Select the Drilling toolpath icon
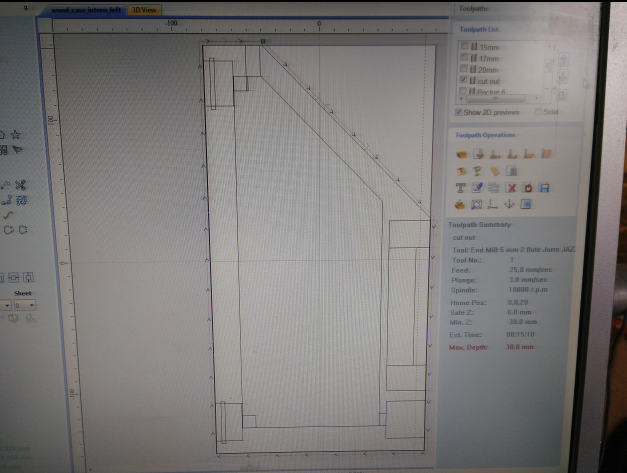The width and height of the screenshot is (627, 473). [x=529, y=154]
